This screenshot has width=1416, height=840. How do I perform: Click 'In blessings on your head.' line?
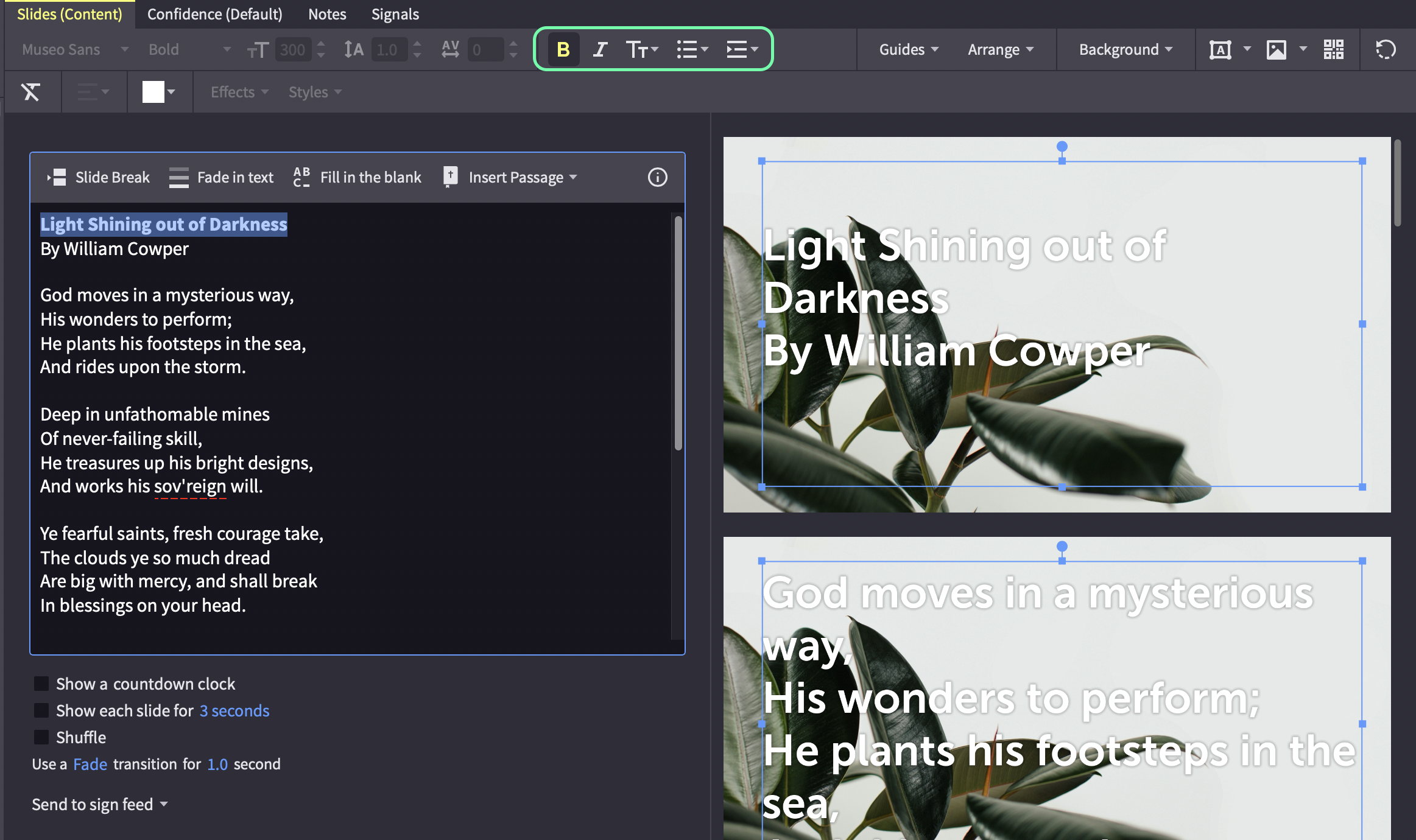tap(143, 605)
